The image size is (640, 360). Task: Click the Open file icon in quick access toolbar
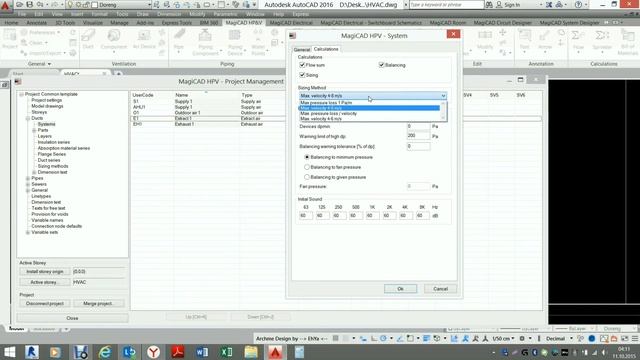tap(19, 4)
